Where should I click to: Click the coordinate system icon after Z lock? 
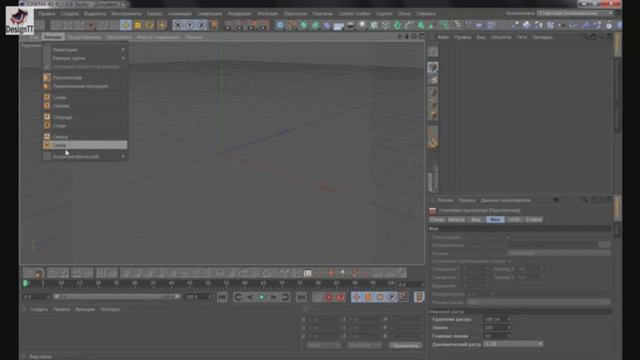coord(213,25)
